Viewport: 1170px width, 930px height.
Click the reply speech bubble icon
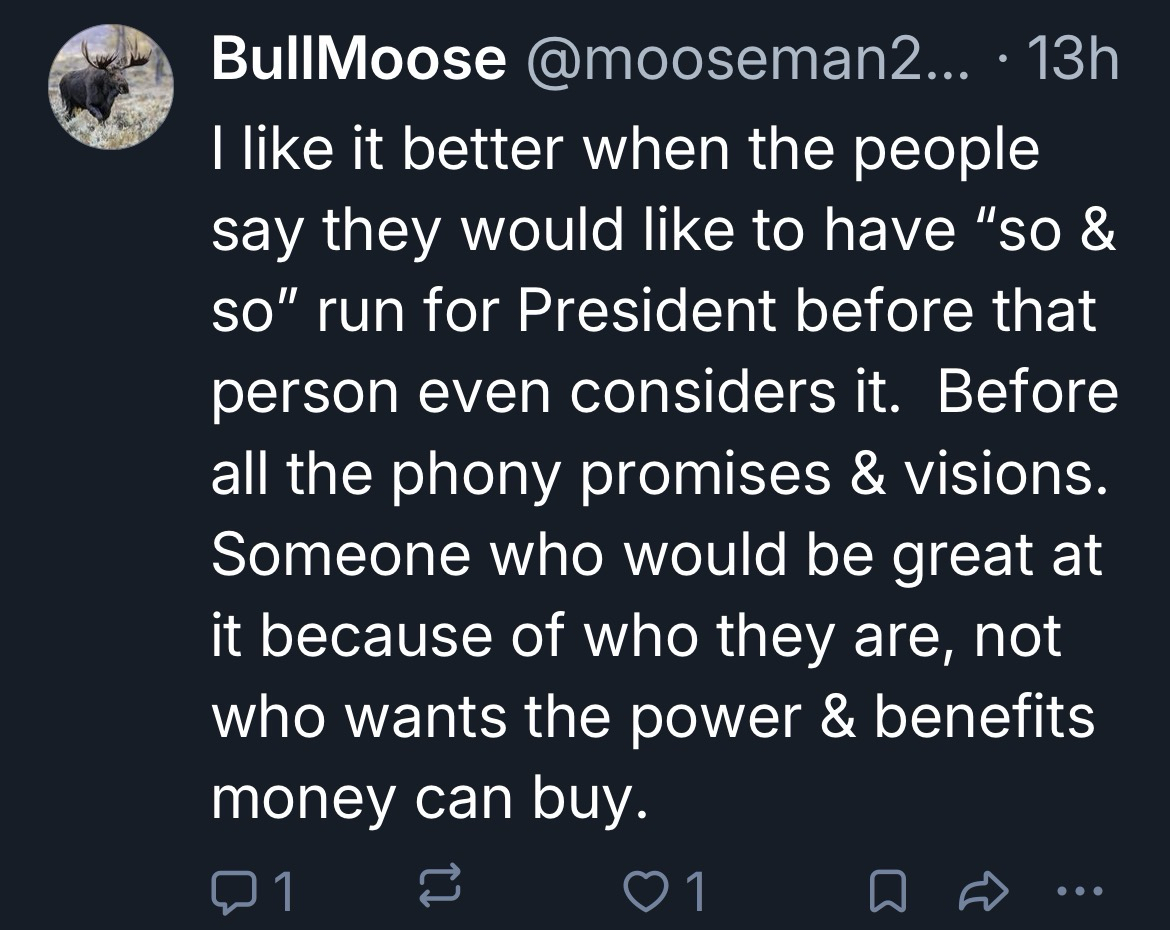pos(233,892)
